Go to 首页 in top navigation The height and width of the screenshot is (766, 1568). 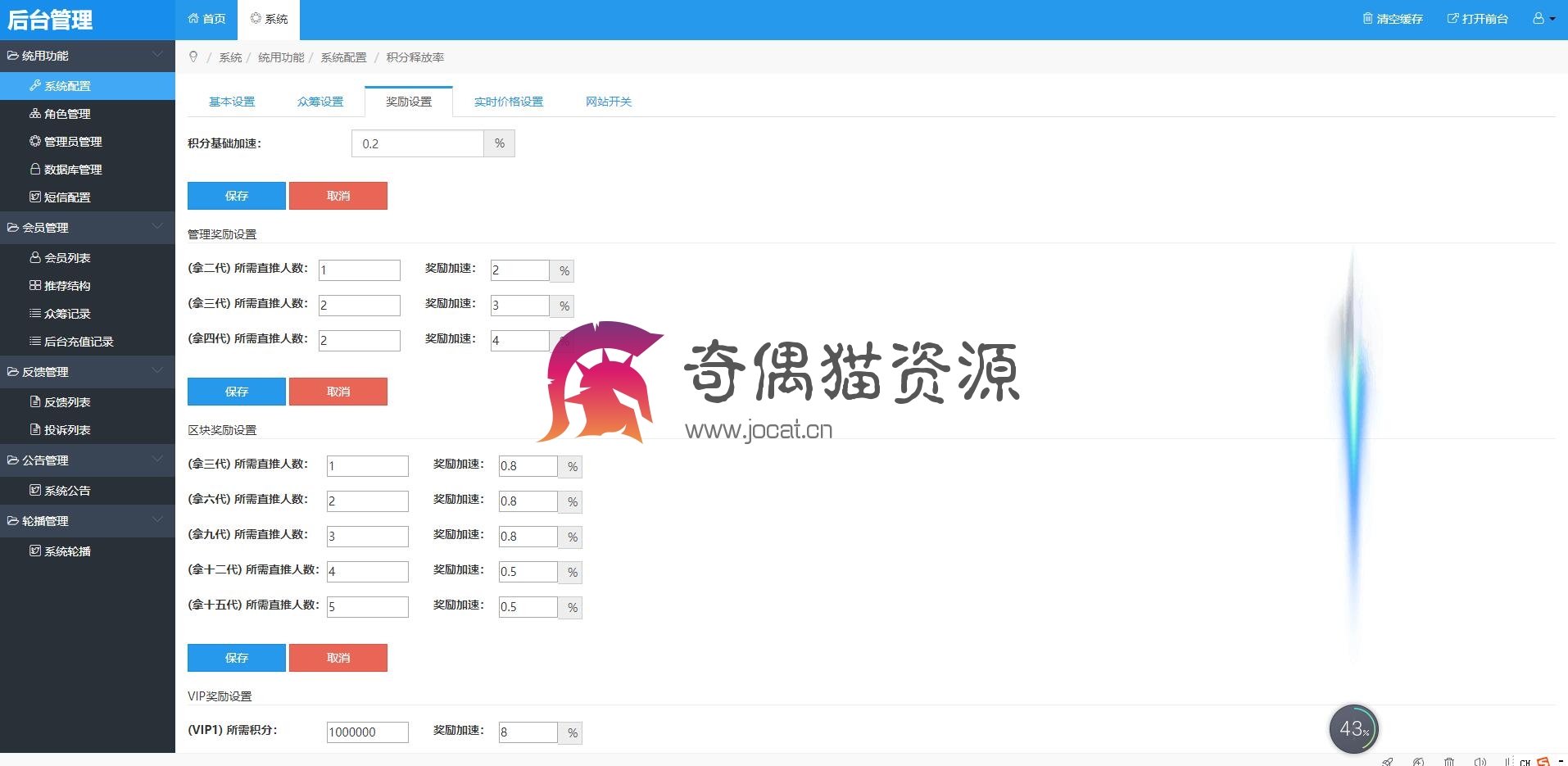click(206, 19)
